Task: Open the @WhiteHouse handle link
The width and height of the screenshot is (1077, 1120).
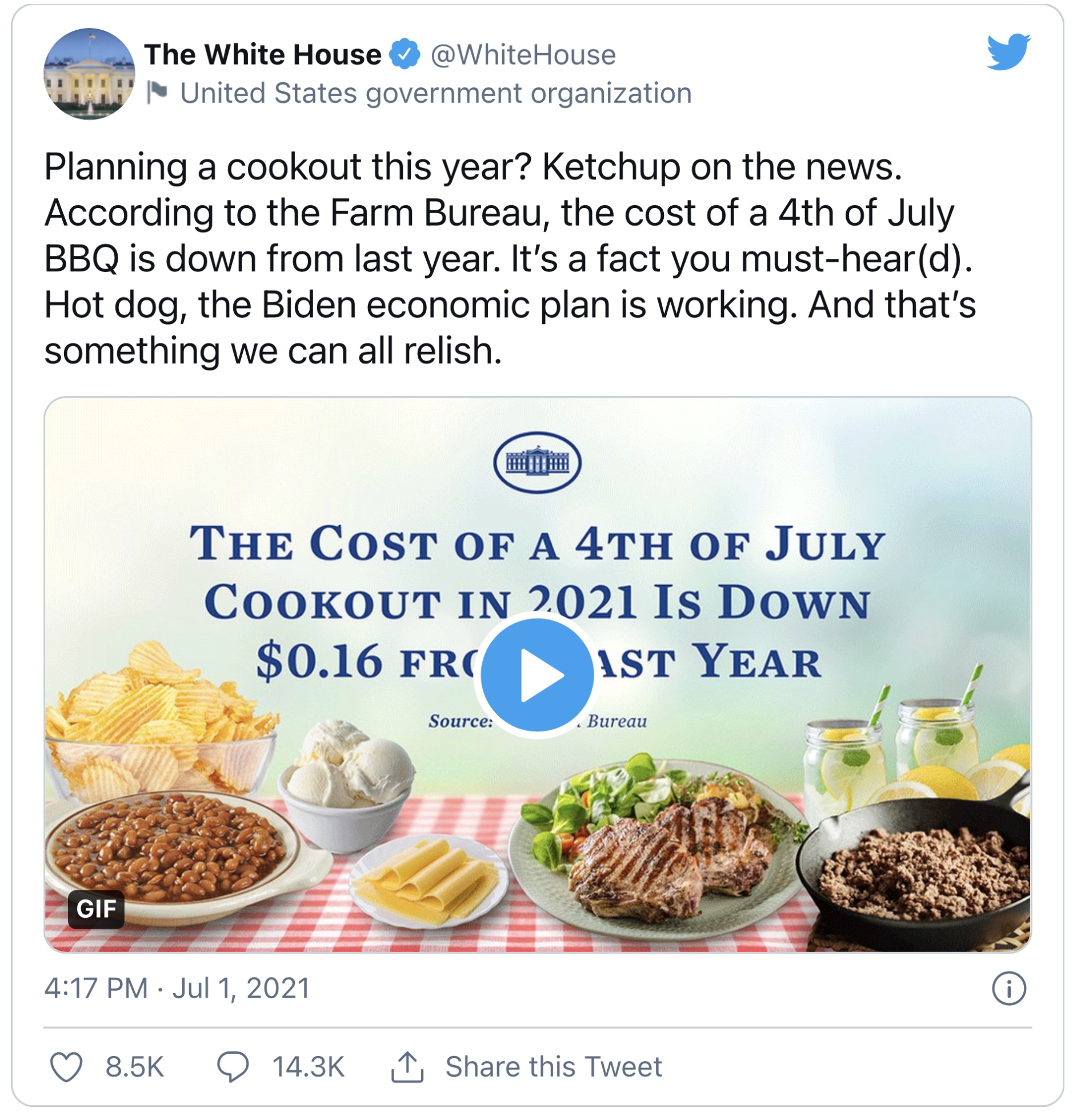Action: click(x=523, y=55)
